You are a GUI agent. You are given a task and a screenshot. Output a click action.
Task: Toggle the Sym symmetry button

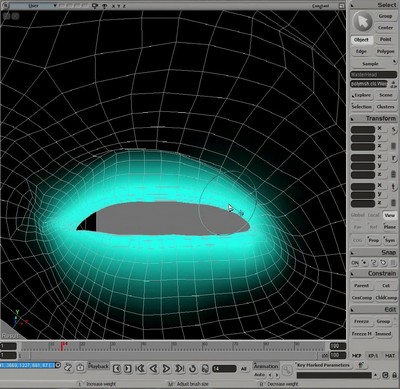(x=390, y=240)
